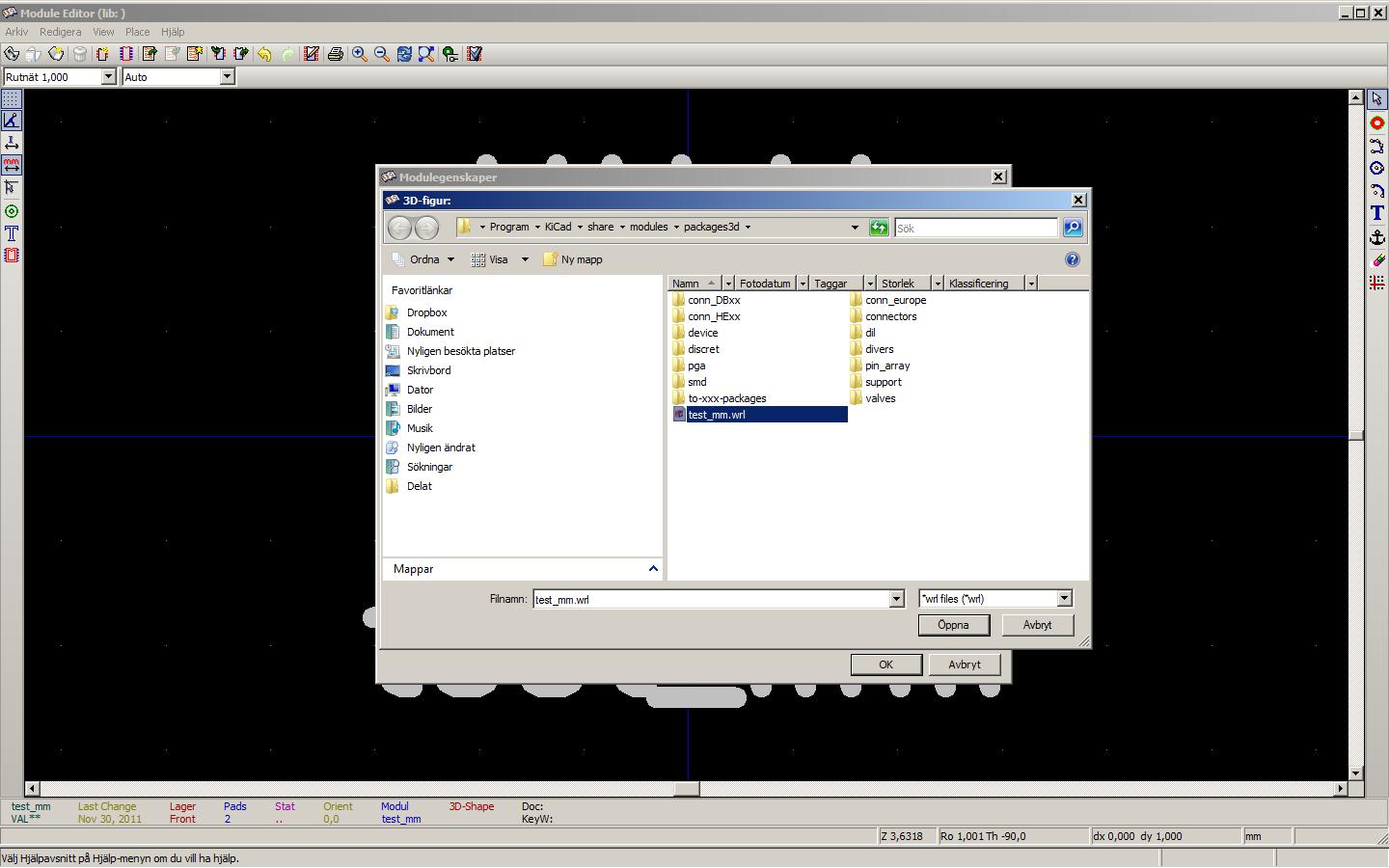Click the undo arrow icon

tap(264, 54)
